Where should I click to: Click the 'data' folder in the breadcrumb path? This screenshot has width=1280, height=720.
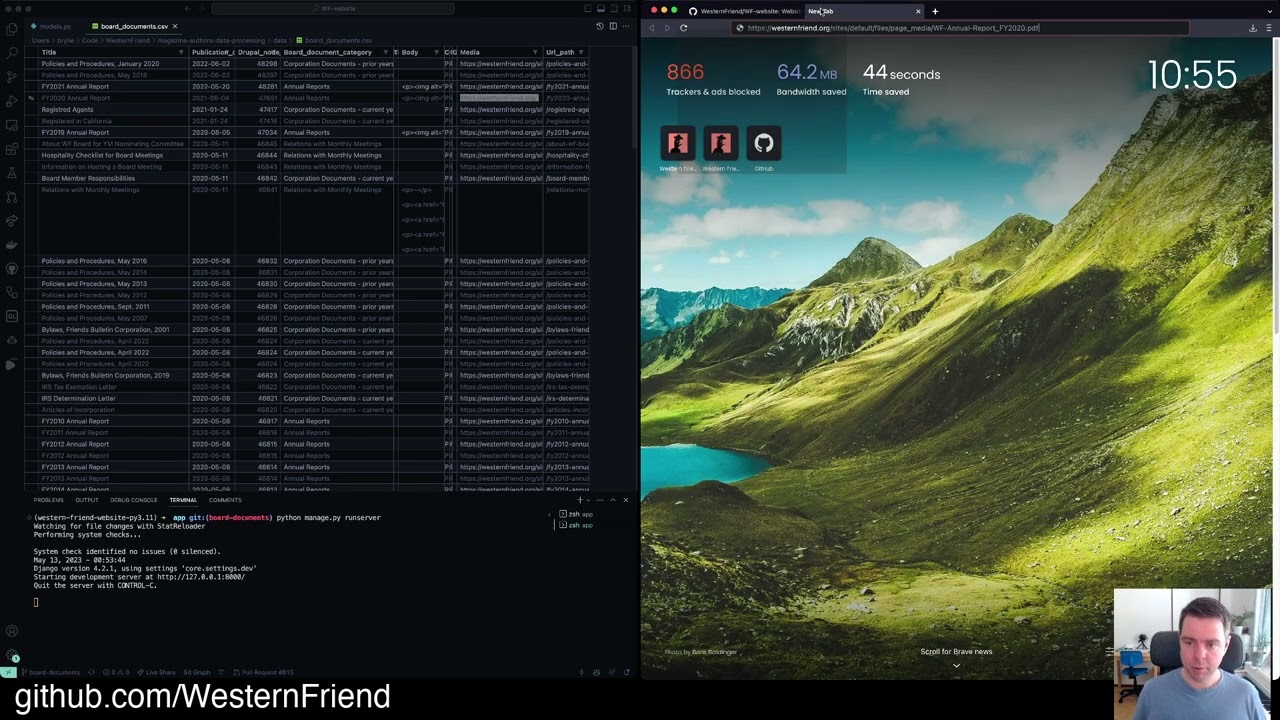point(280,40)
